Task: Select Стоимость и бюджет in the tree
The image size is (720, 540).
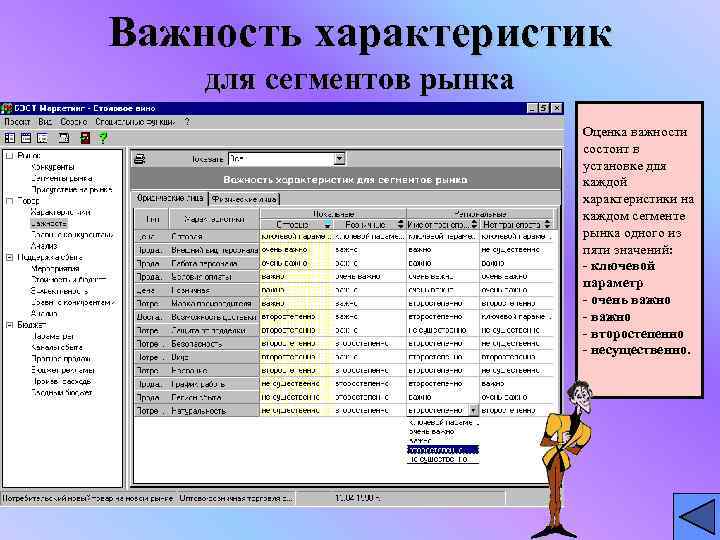Action: (69, 280)
